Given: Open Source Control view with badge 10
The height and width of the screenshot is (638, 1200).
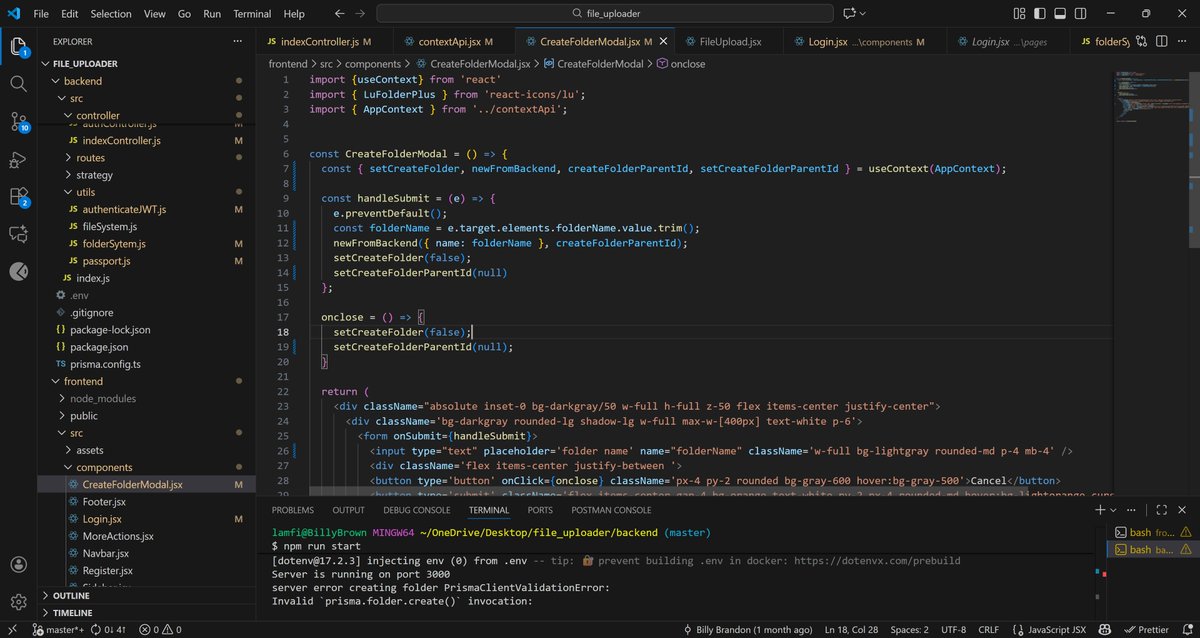Looking at the screenshot, I should (18, 122).
